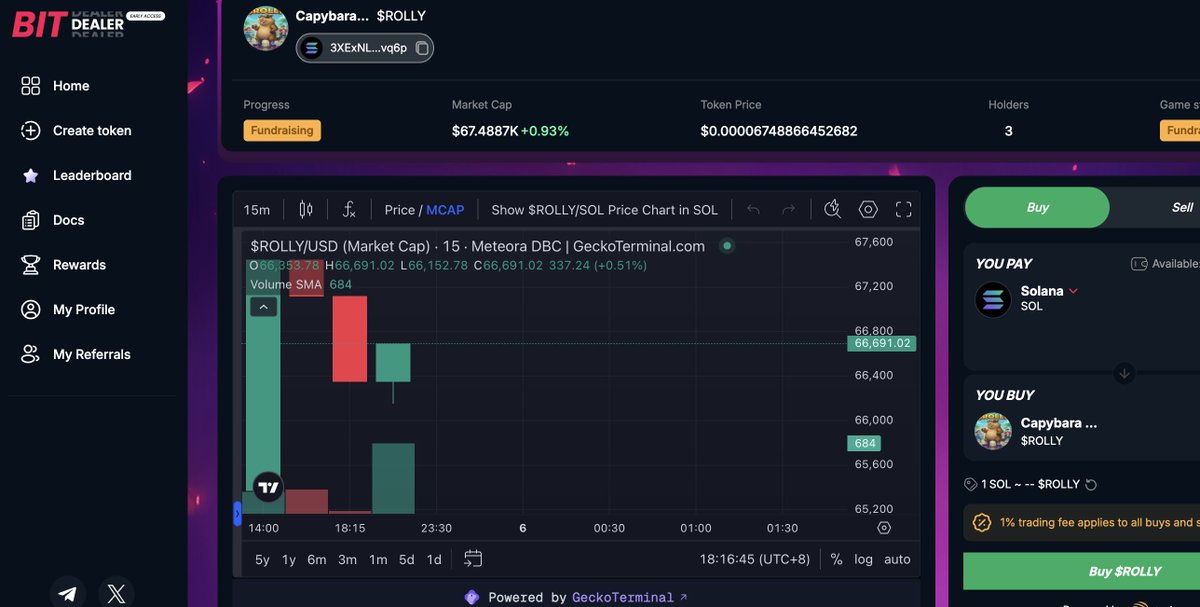Select the 1d chart range
The image size is (1200, 607).
[434, 559]
